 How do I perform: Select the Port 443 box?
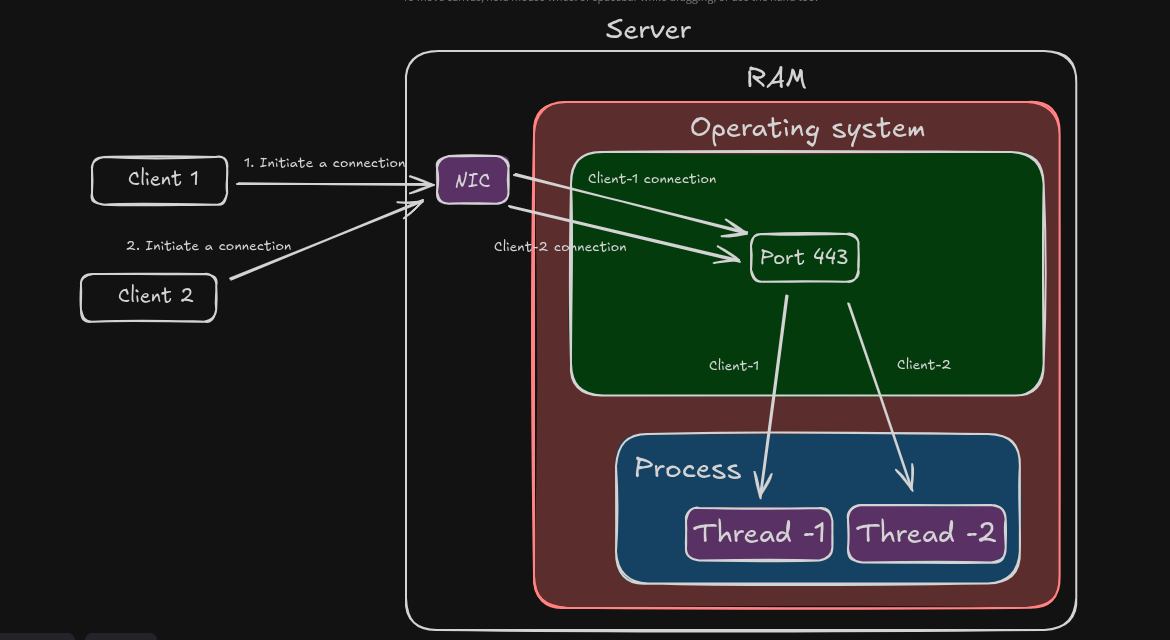(804, 257)
